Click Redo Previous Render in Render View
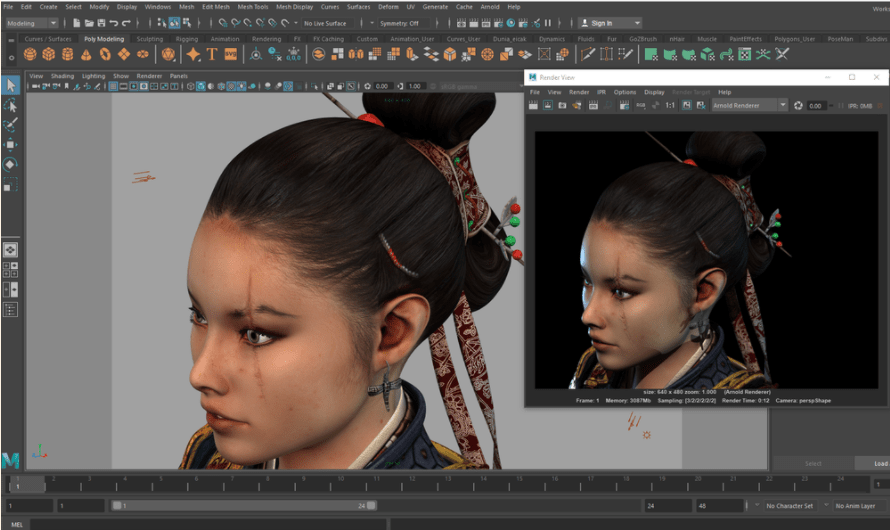Viewport: 890px width, 530px height. (534, 106)
